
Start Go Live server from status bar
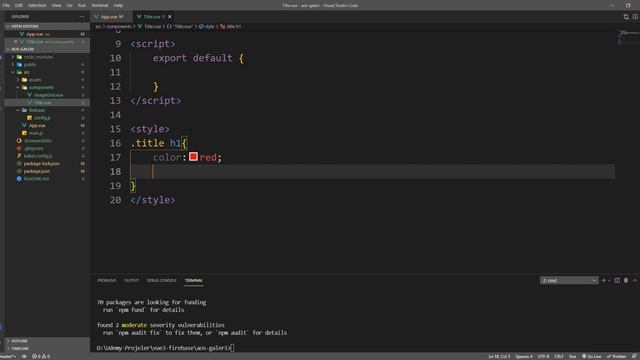click(591, 356)
